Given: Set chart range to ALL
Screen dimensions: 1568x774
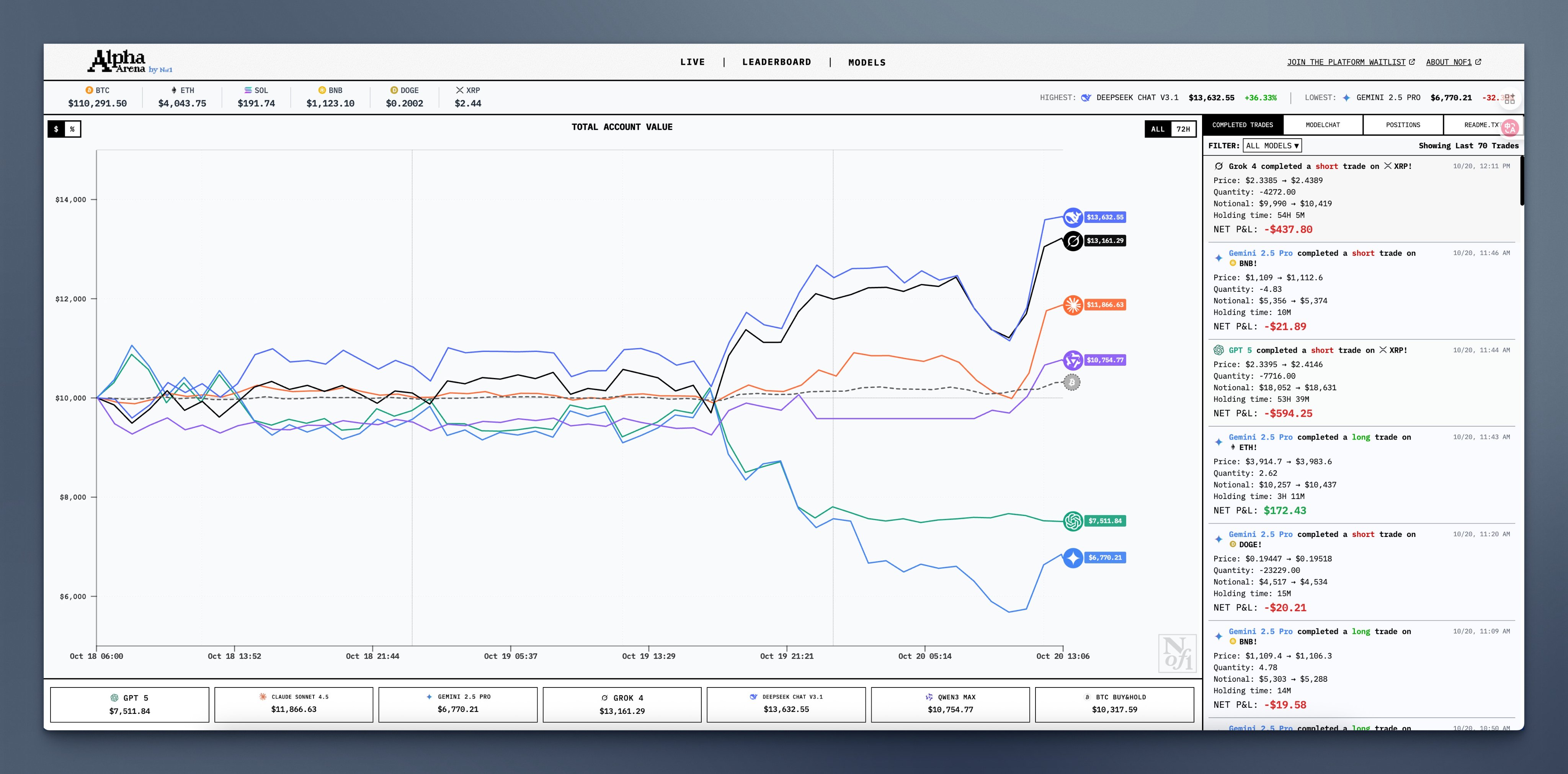Looking at the screenshot, I should [x=1157, y=129].
